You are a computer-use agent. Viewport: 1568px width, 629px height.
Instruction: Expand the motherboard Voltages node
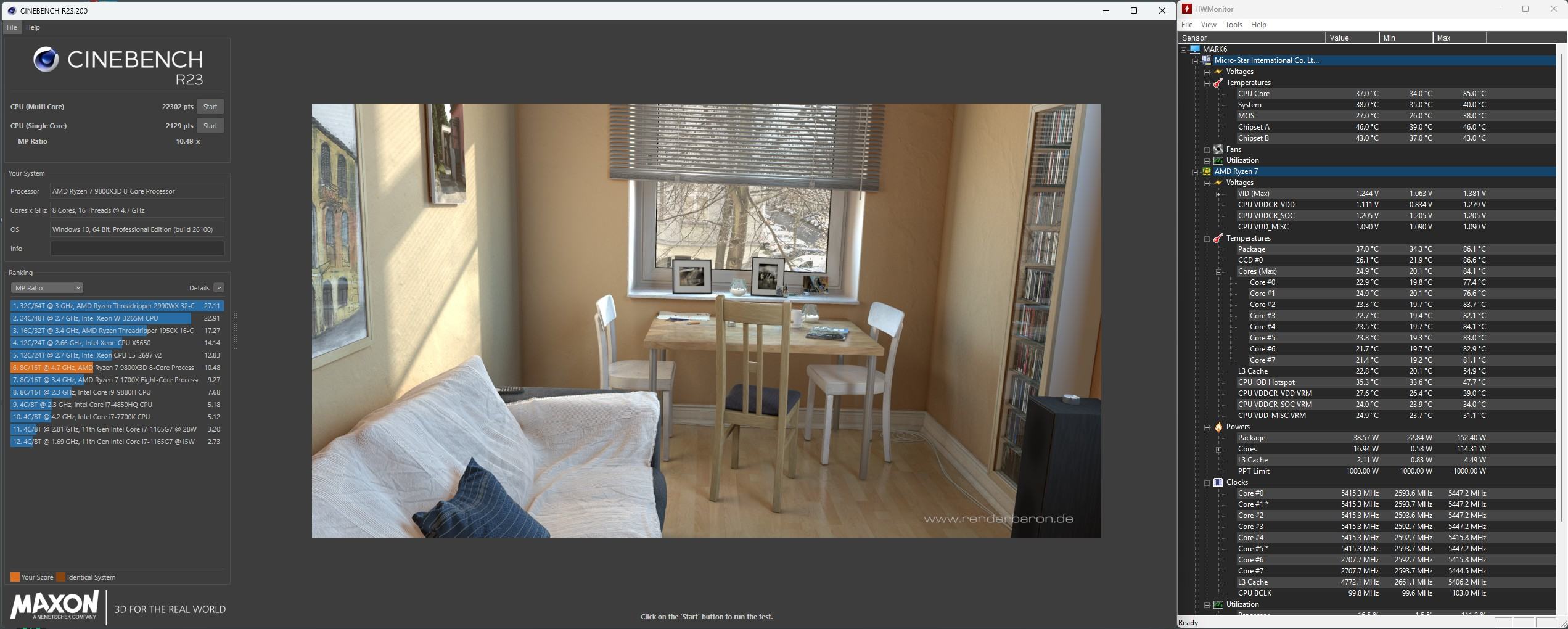pos(1207,72)
